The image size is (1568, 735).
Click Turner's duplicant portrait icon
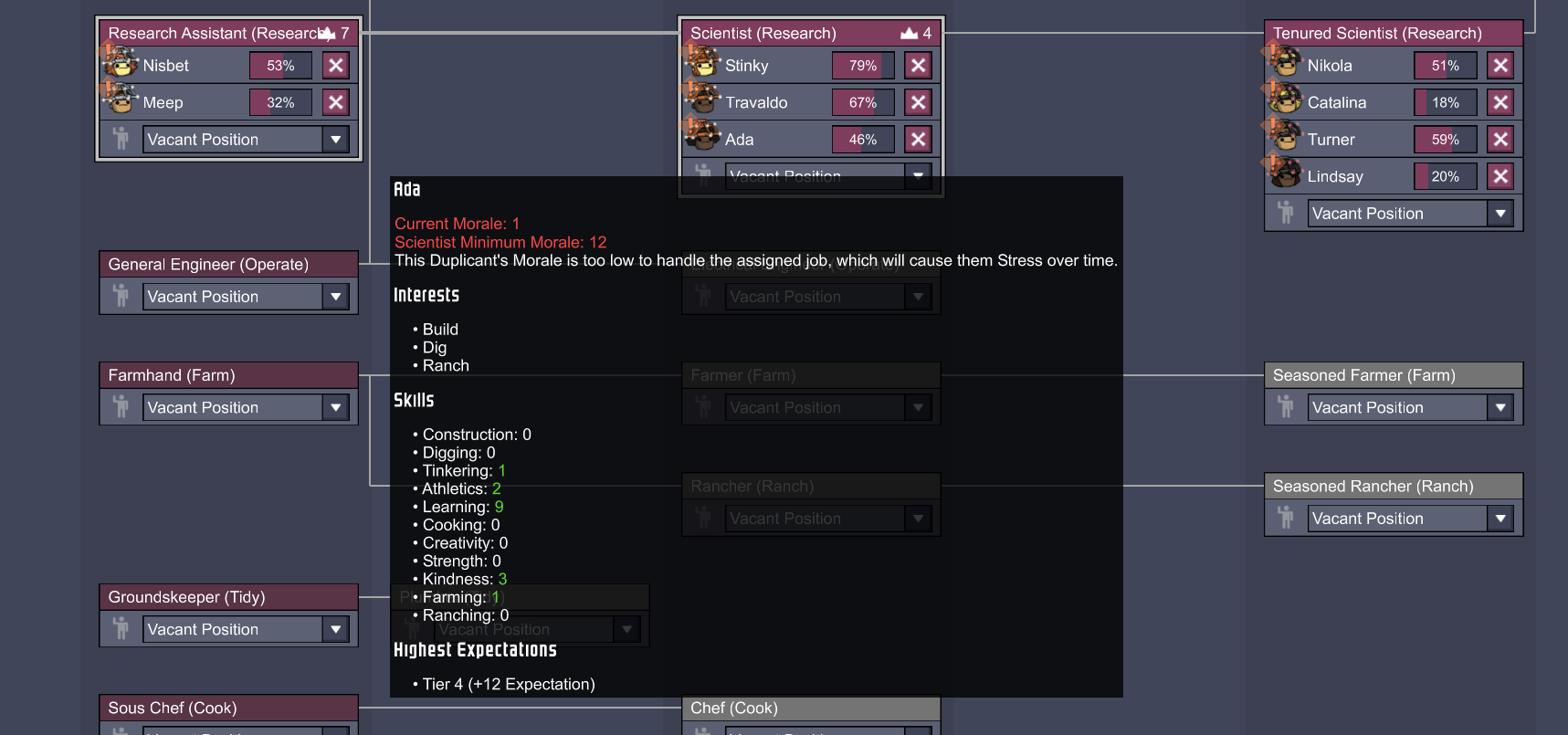tap(1285, 137)
